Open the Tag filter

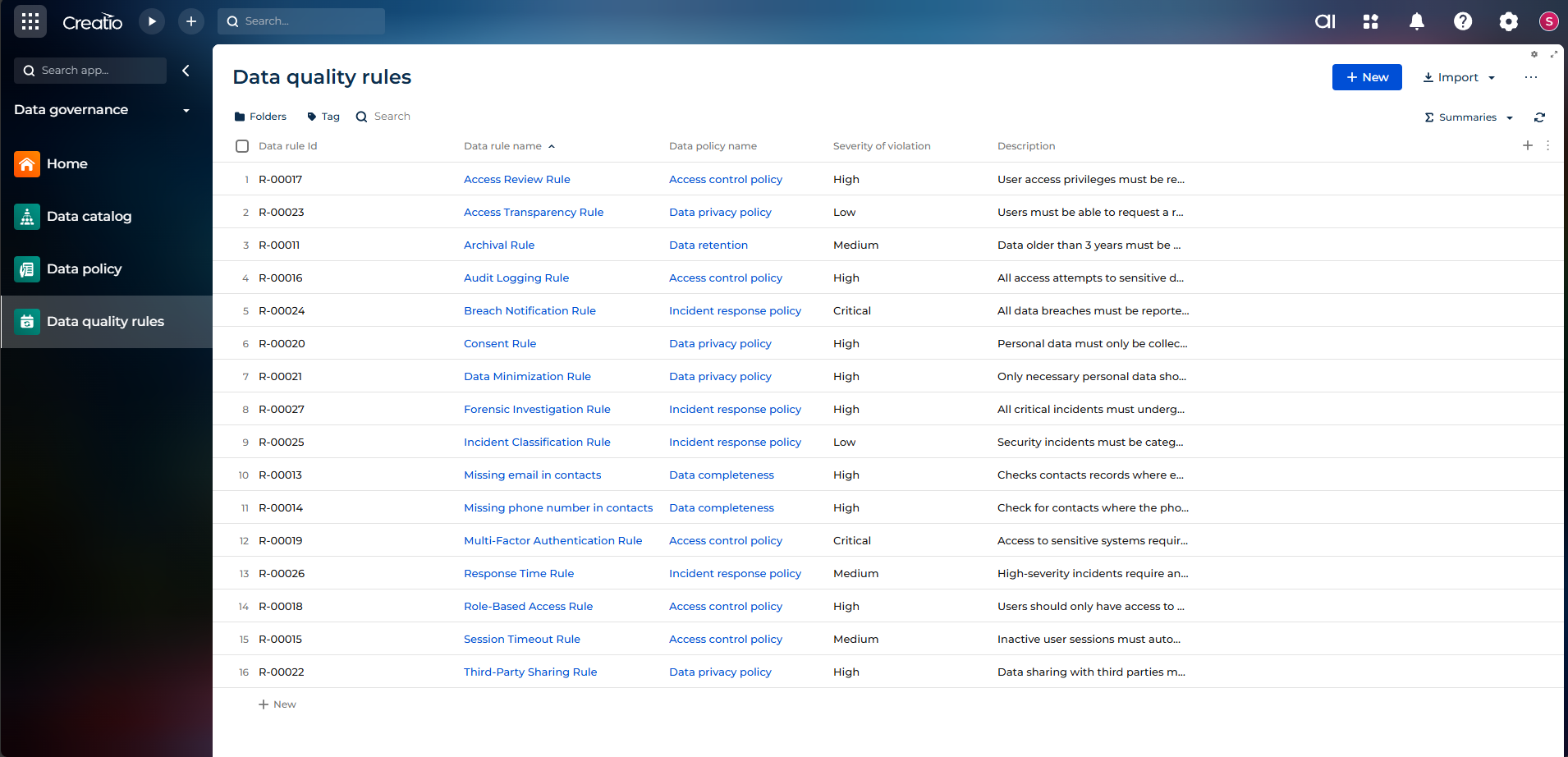point(323,117)
